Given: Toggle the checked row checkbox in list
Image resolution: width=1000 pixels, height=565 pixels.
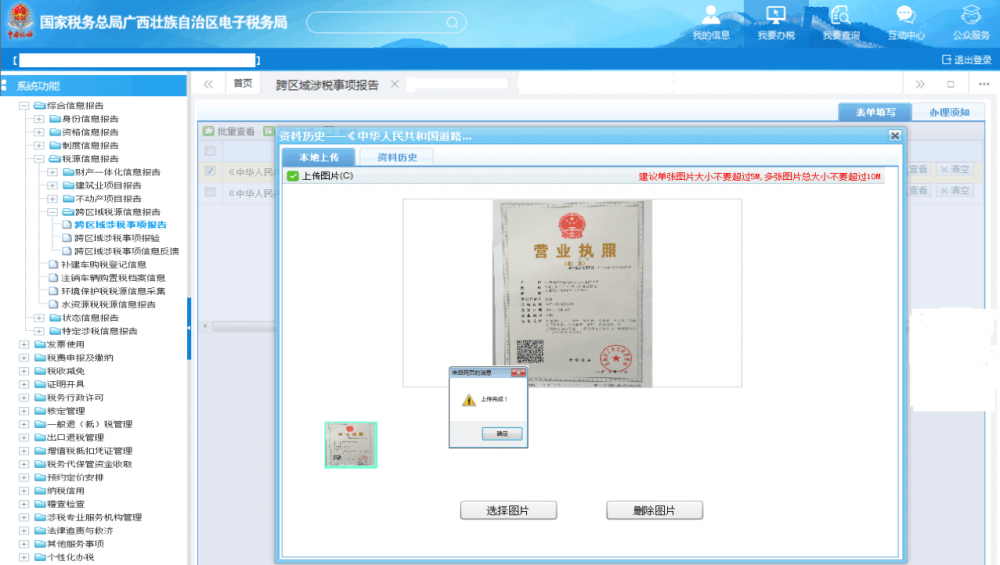Looking at the screenshot, I should tap(210, 171).
